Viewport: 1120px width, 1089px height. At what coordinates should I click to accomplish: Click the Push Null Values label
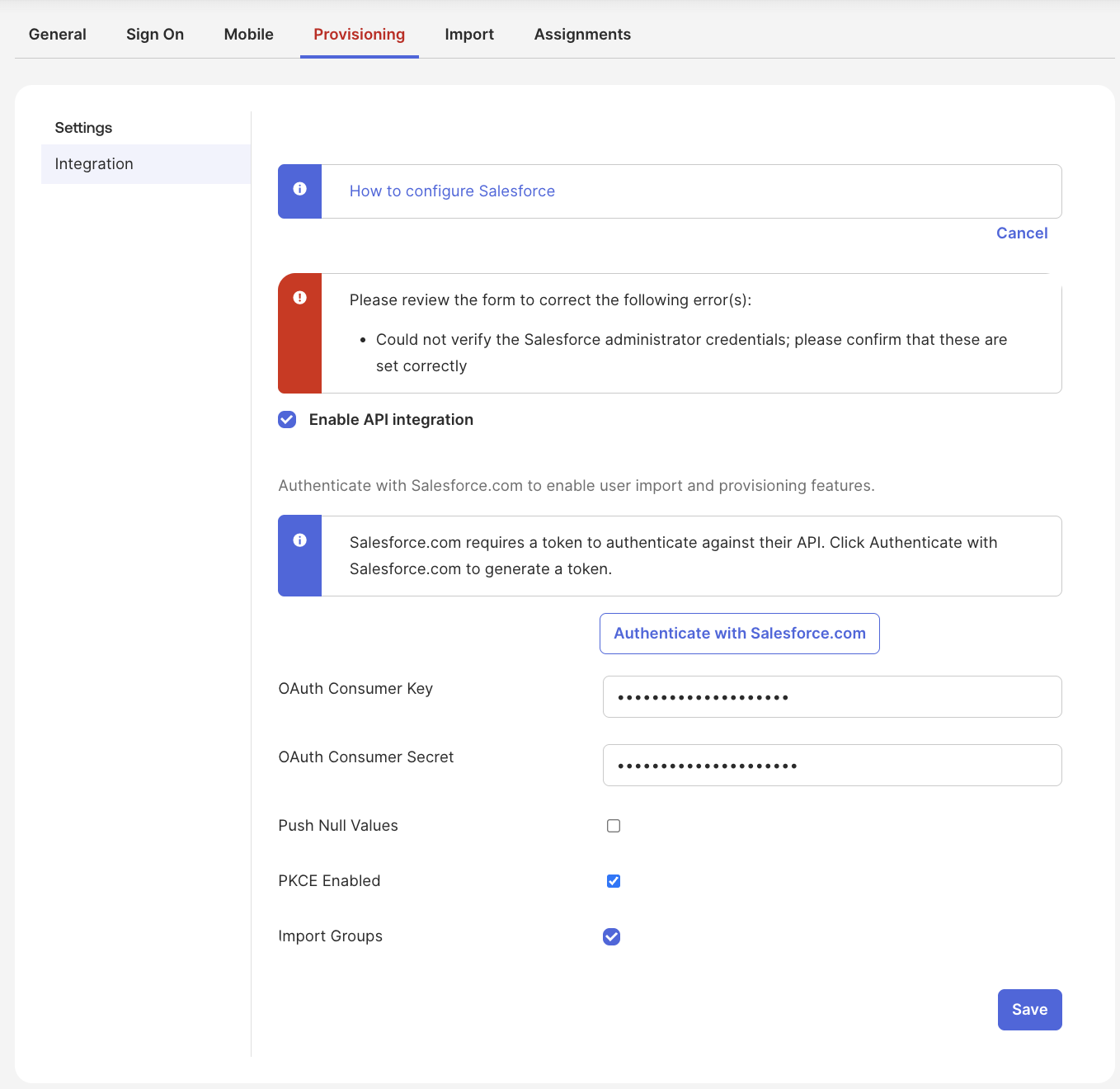tap(338, 826)
